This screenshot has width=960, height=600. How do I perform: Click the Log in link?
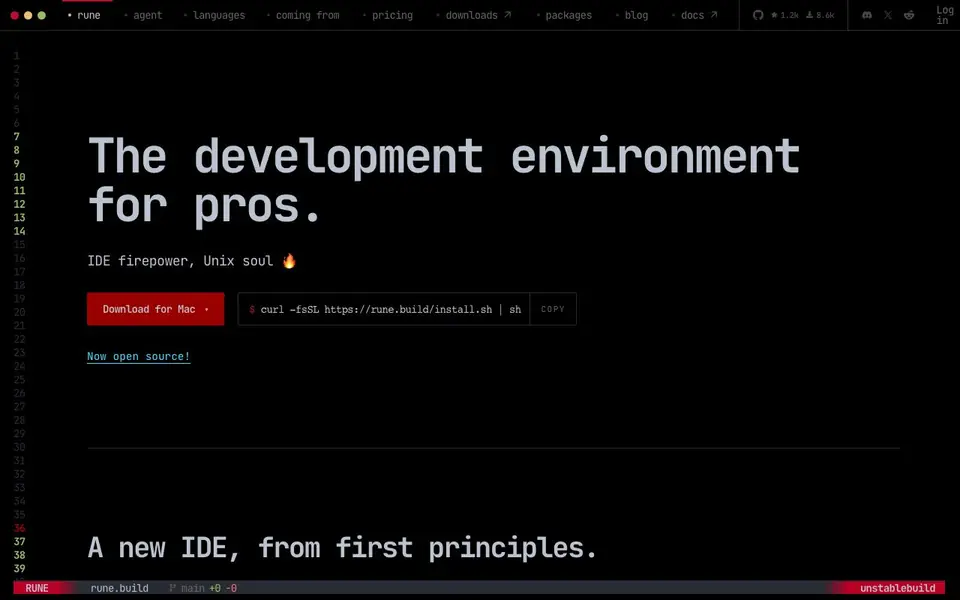(945, 15)
